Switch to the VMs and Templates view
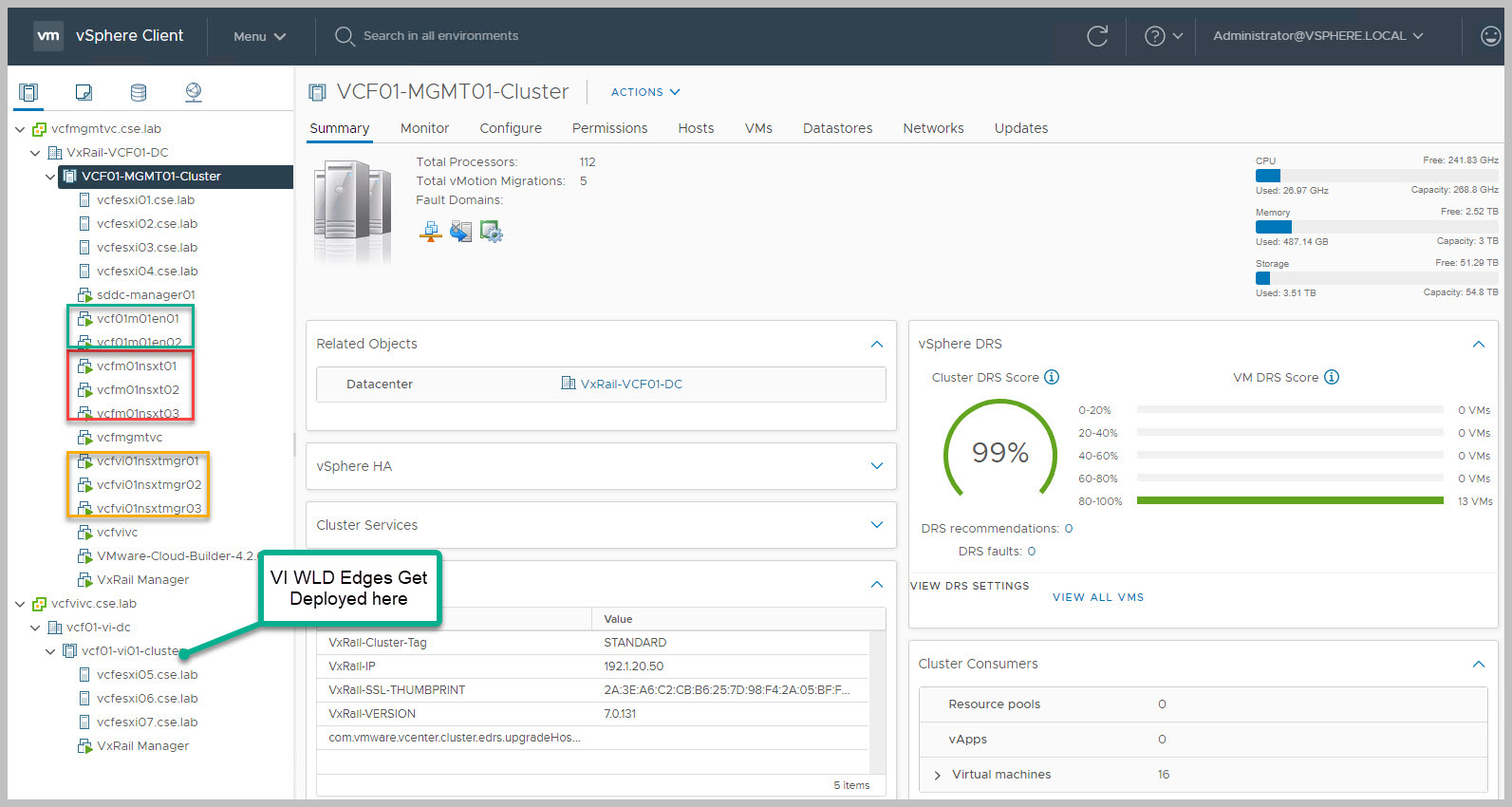The image size is (1512, 807). point(84,92)
